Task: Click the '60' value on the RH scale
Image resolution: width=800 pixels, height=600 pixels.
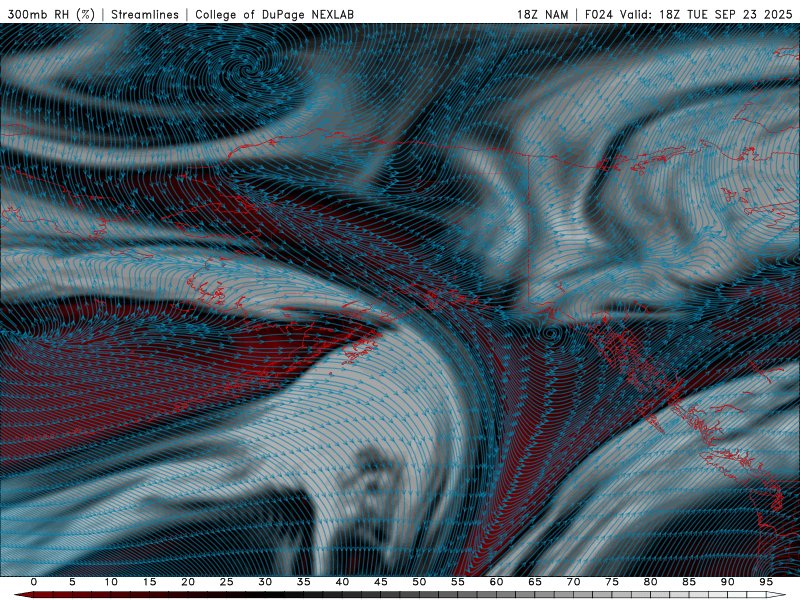Action: [496, 582]
